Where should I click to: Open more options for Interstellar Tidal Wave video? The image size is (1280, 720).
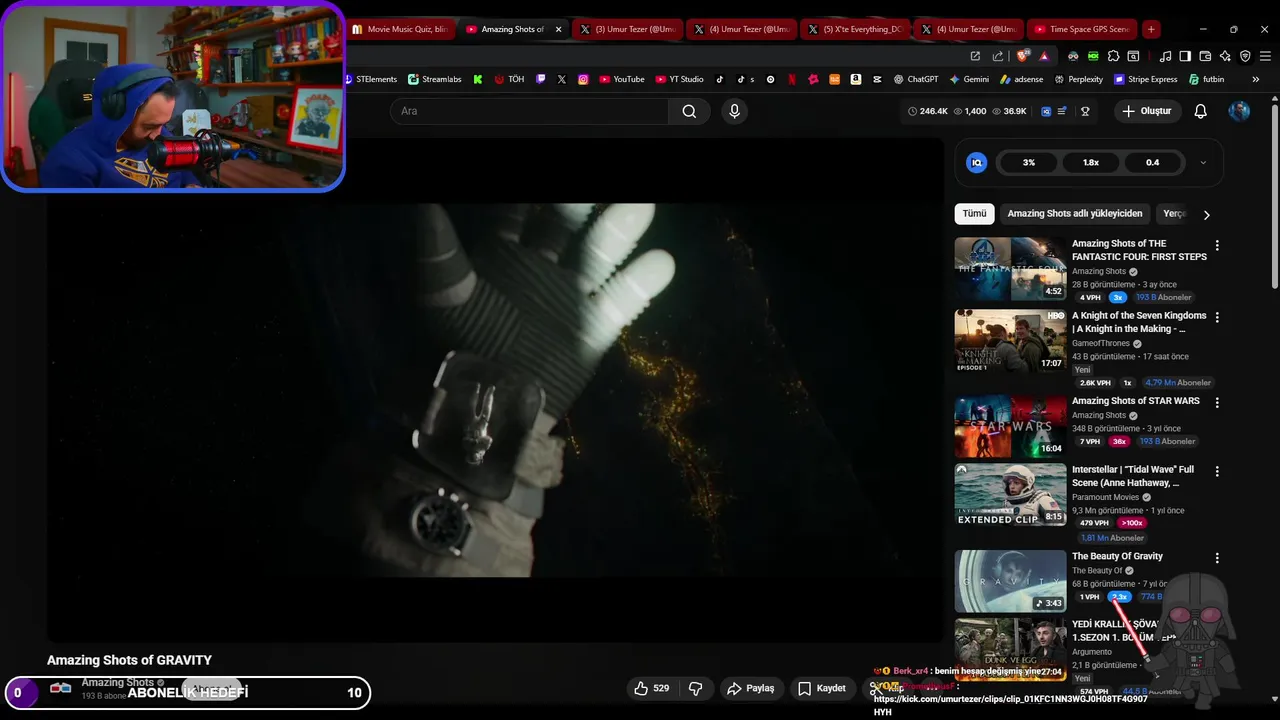tap(1217, 471)
